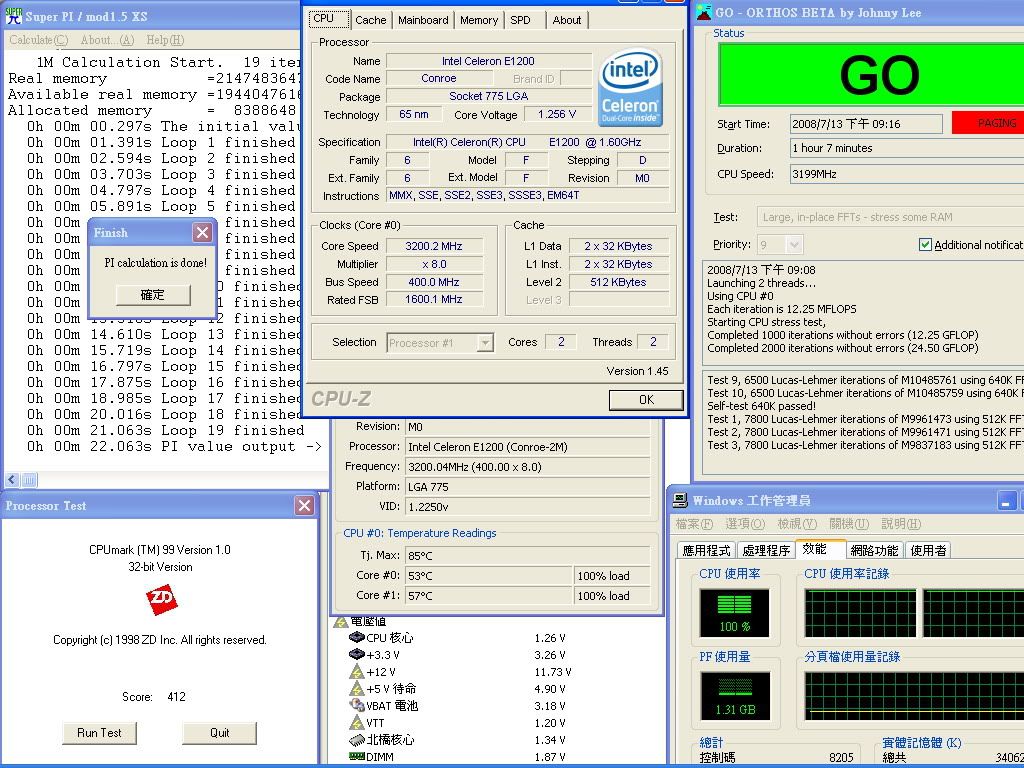Open the Help menu in Super PI

[x=165, y=40]
